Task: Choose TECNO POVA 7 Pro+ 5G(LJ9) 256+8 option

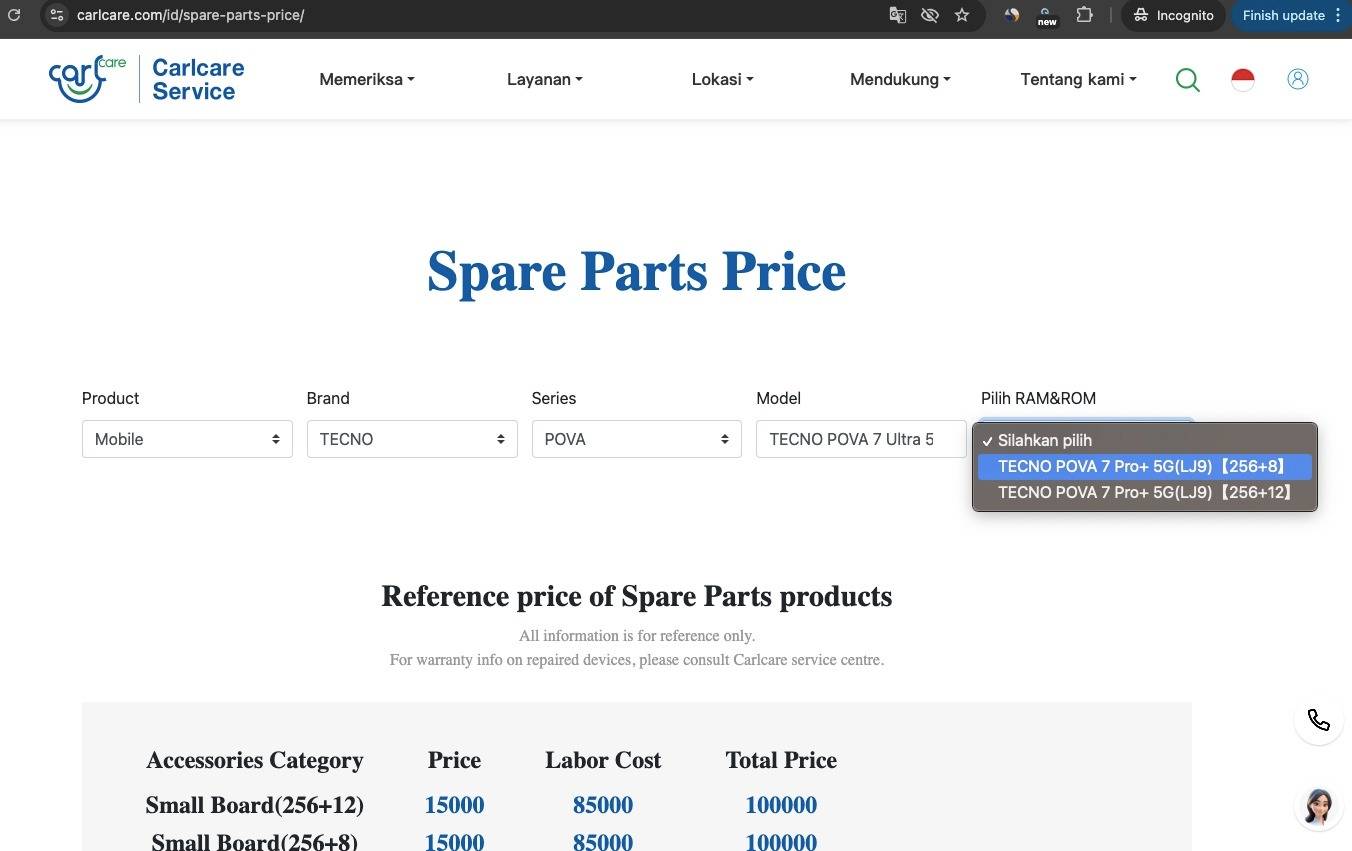Action: click(x=1145, y=466)
